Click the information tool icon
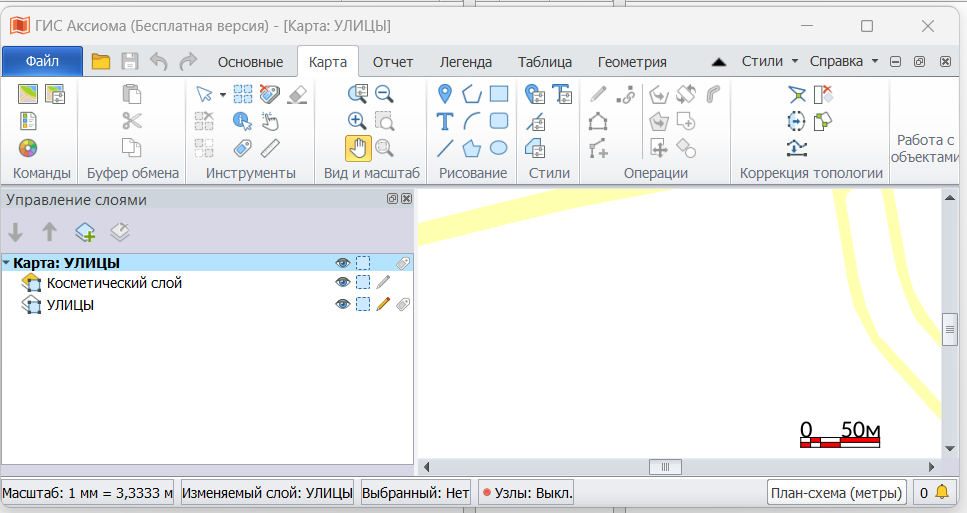 [242, 121]
